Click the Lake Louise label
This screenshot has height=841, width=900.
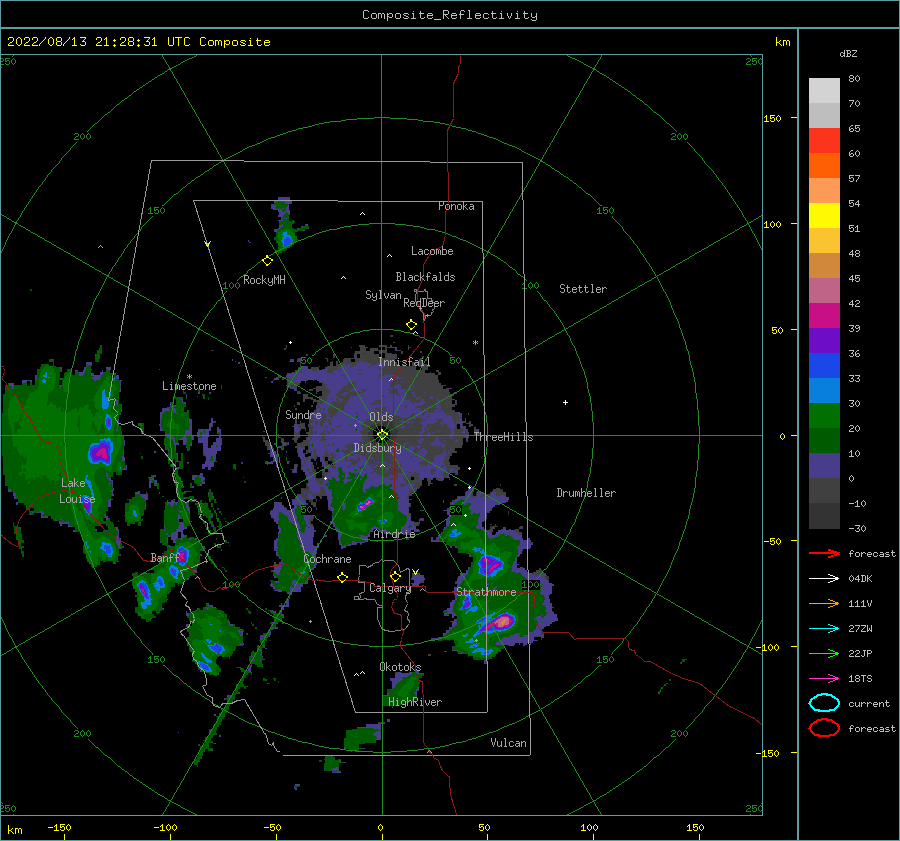coord(77,491)
